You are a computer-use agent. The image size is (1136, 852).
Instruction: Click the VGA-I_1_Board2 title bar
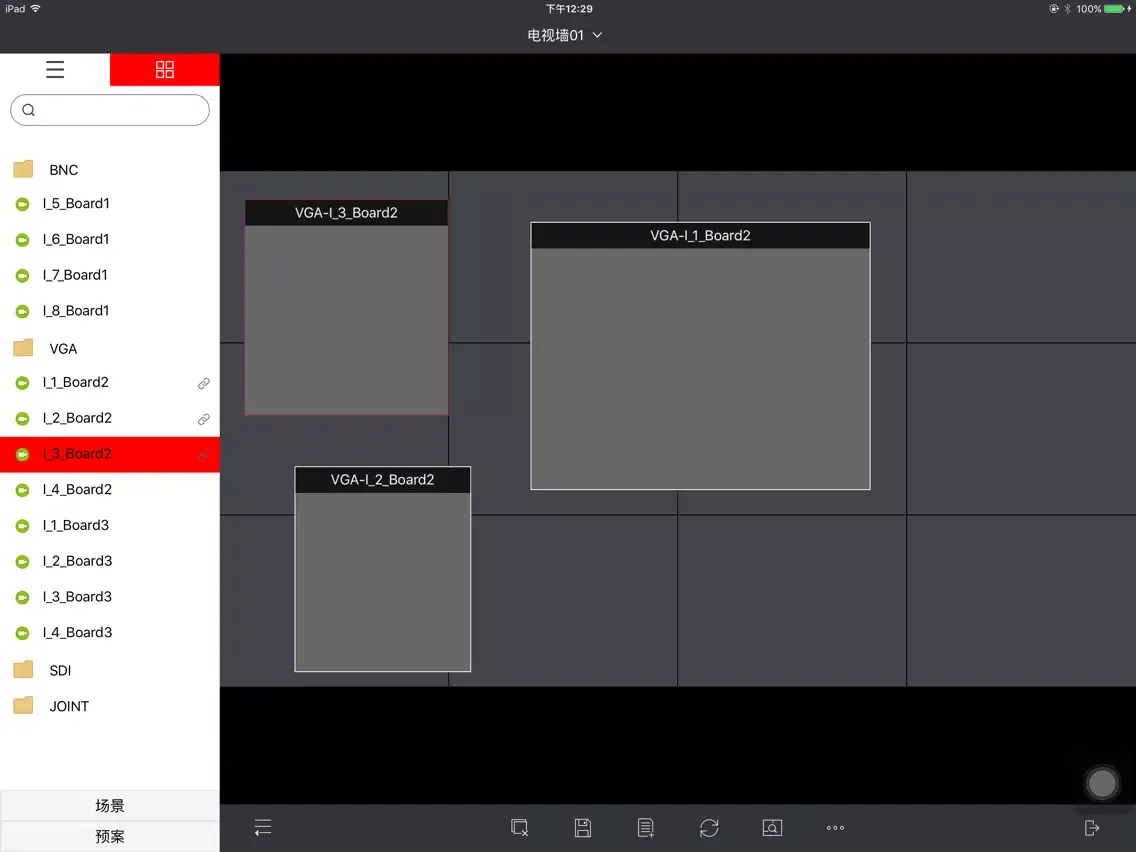[700, 235]
